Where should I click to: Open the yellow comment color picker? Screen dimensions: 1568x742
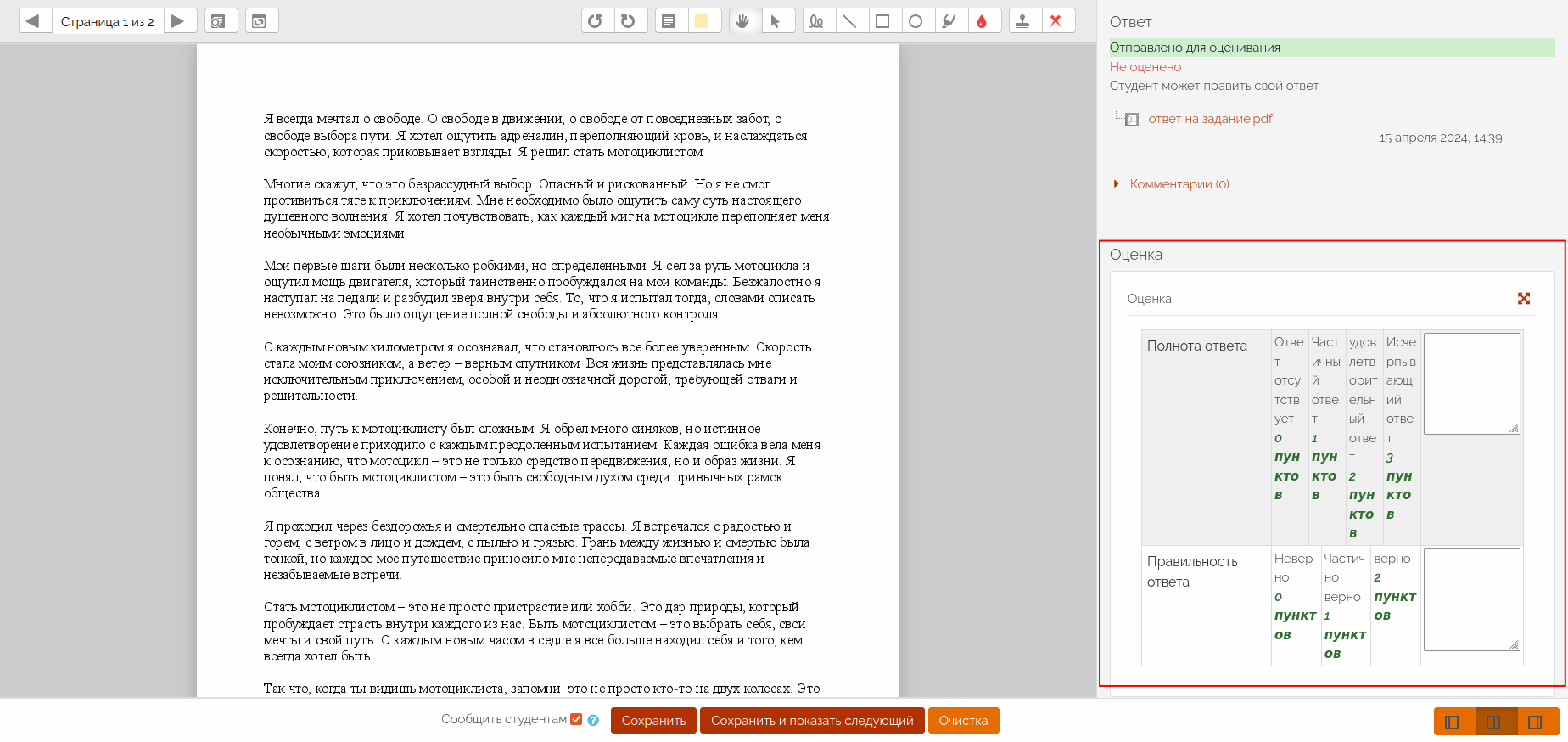(703, 21)
